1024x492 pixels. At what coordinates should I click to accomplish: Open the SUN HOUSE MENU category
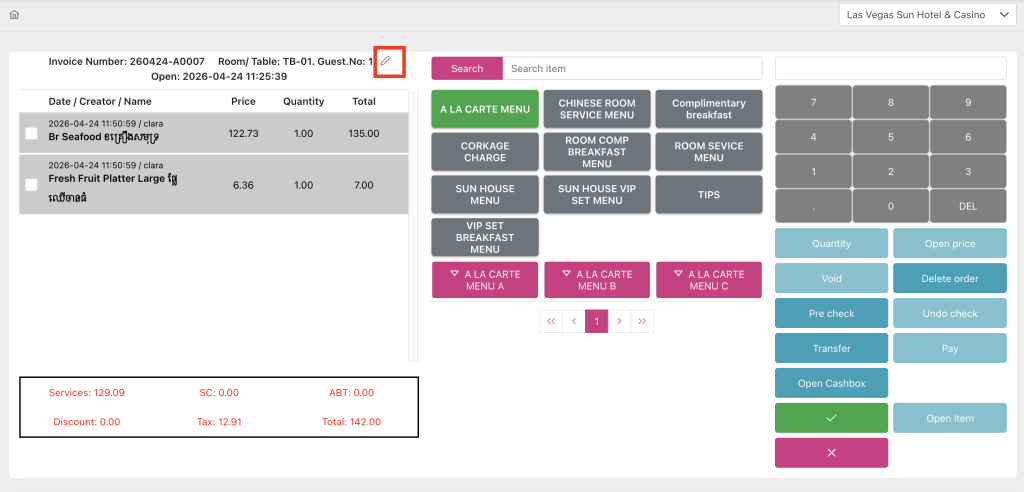485,194
